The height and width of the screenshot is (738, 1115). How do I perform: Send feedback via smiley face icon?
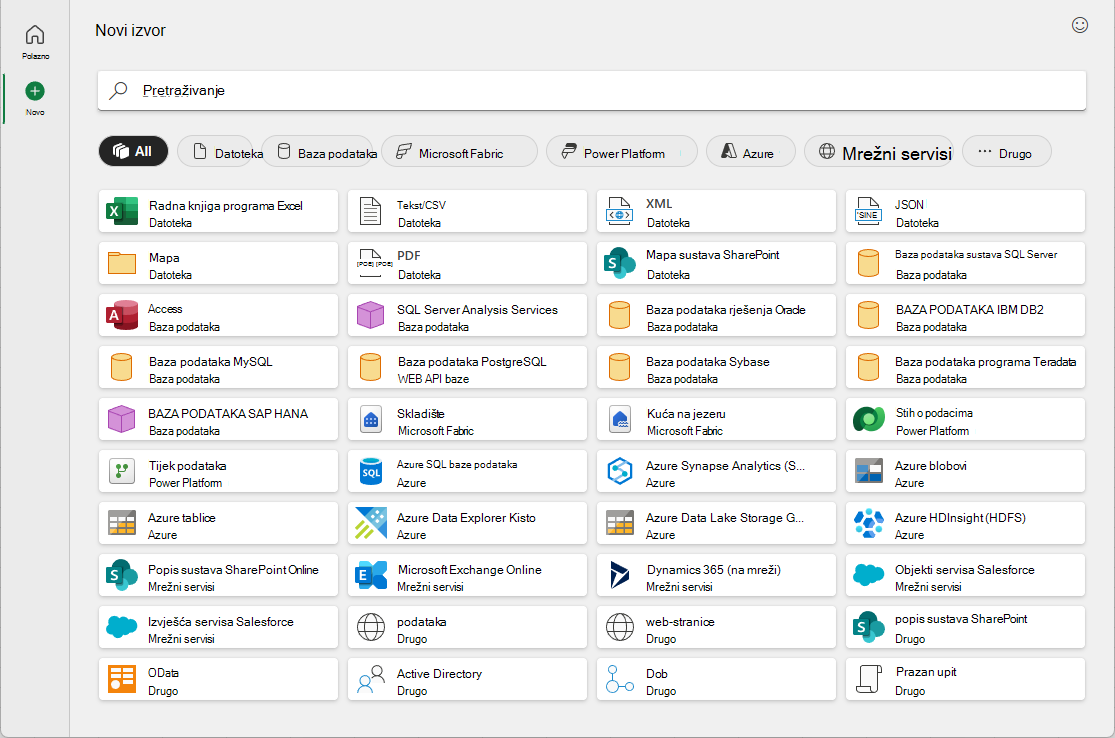pyautogui.click(x=1079, y=26)
